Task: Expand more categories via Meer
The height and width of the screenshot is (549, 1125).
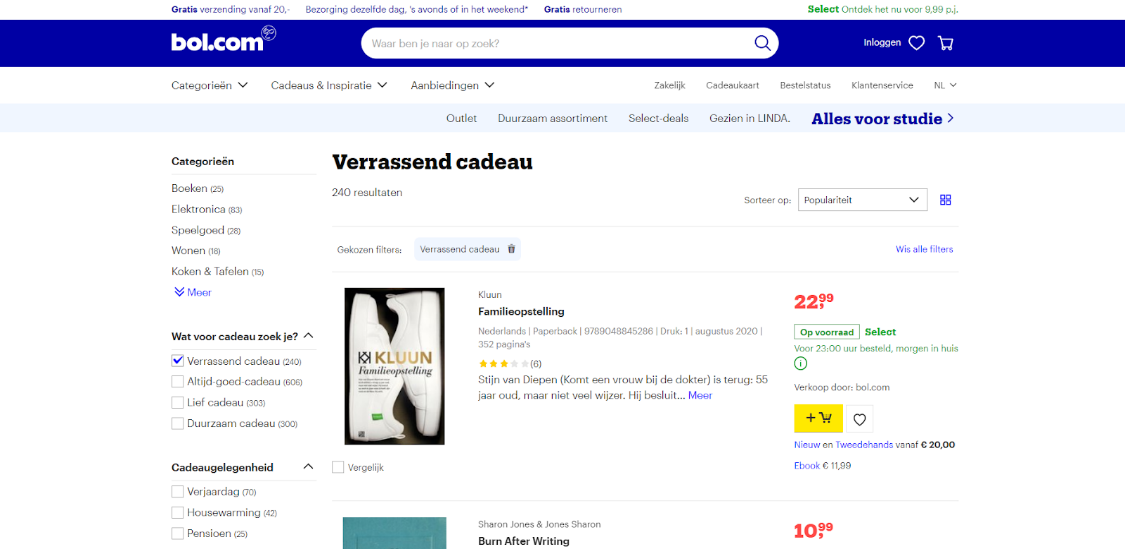Action: [192, 293]
